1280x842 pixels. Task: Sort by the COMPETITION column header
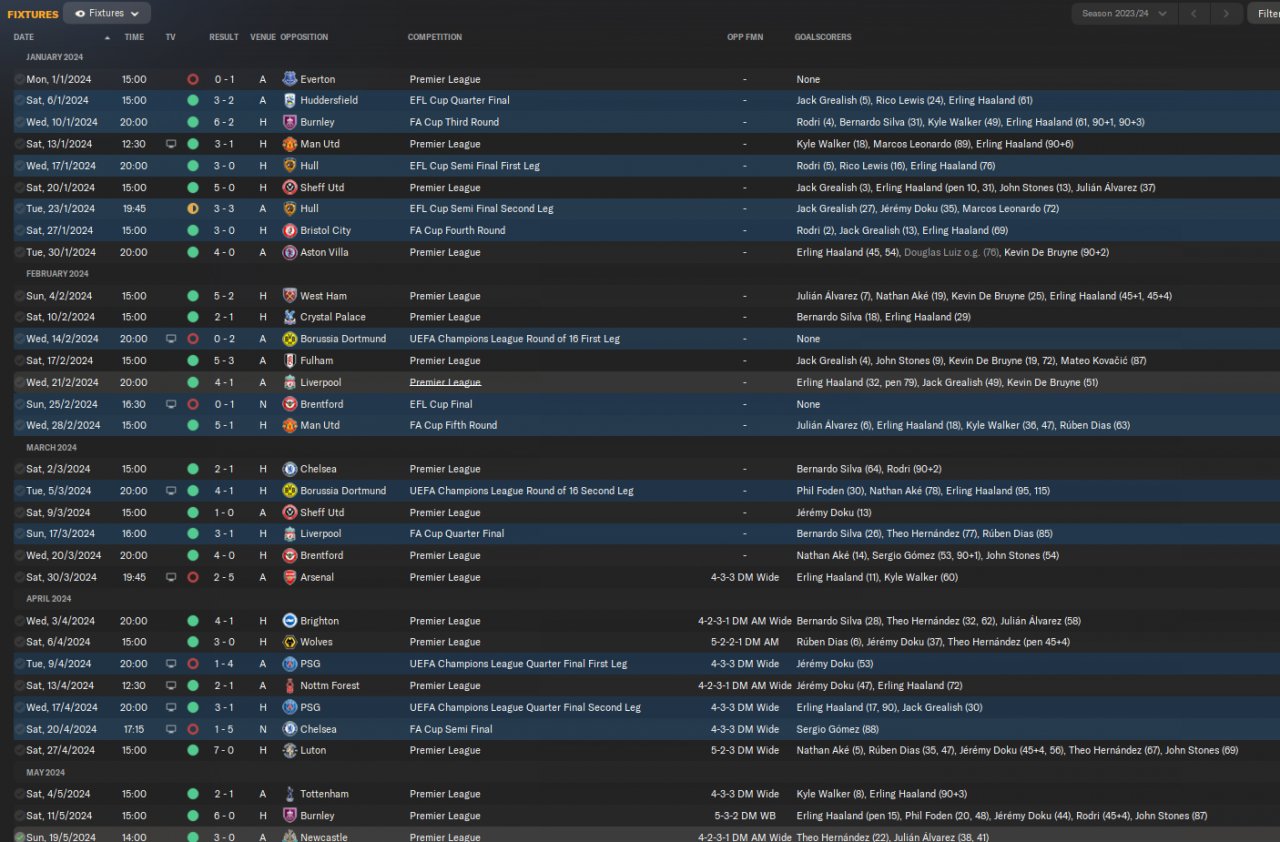pyautogui.click(x=435, y=37)
